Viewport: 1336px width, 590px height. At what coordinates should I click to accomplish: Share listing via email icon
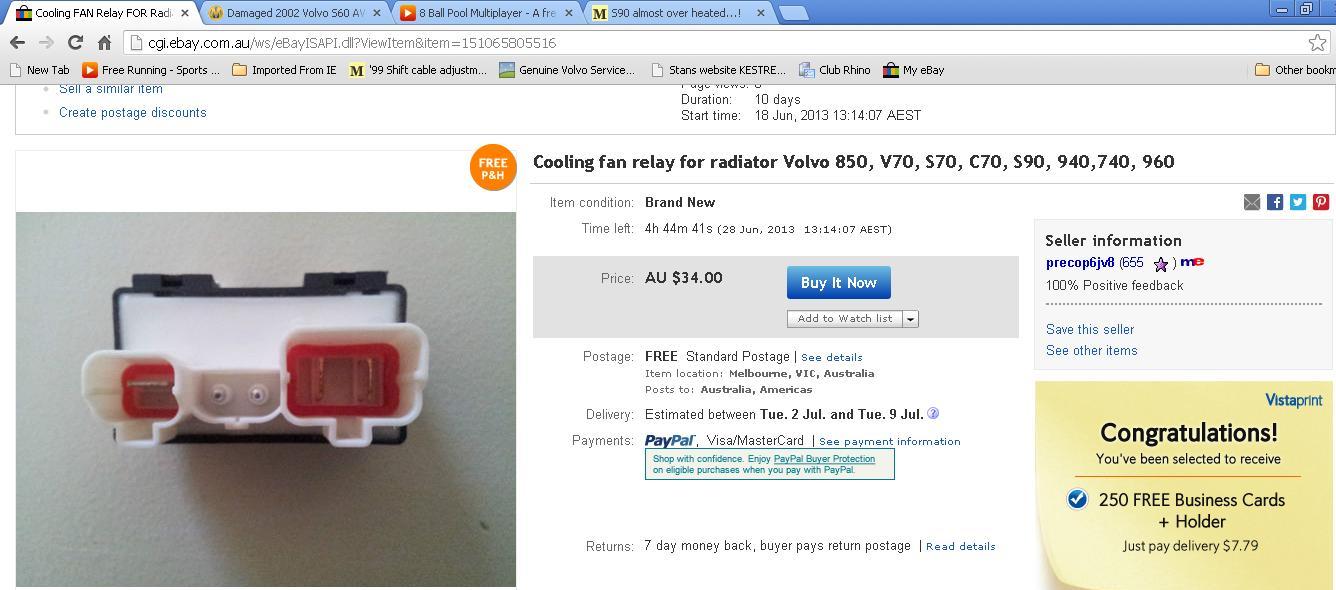[x=1252, y=202]
